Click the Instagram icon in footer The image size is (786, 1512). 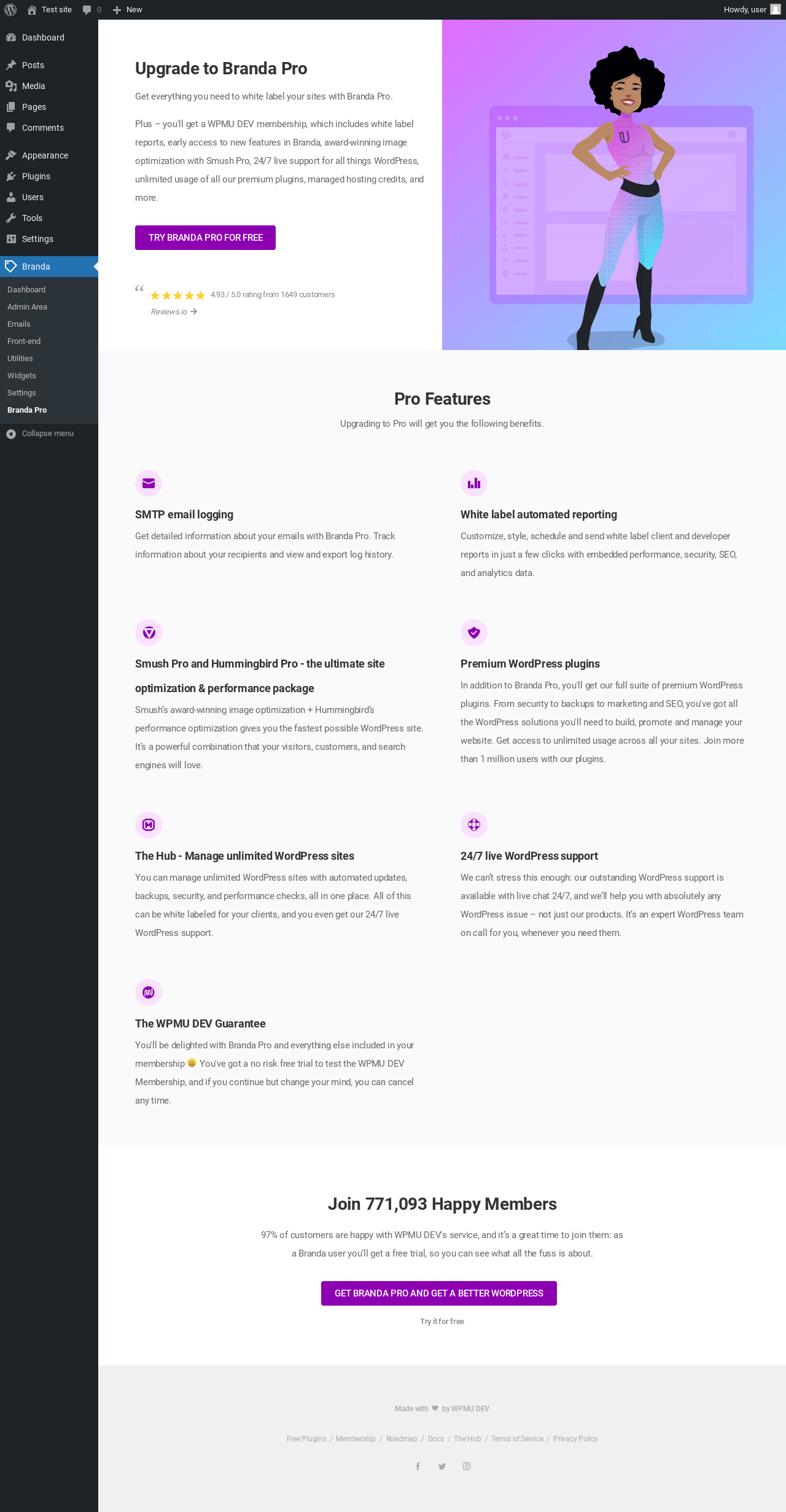tap(467, 1466)
